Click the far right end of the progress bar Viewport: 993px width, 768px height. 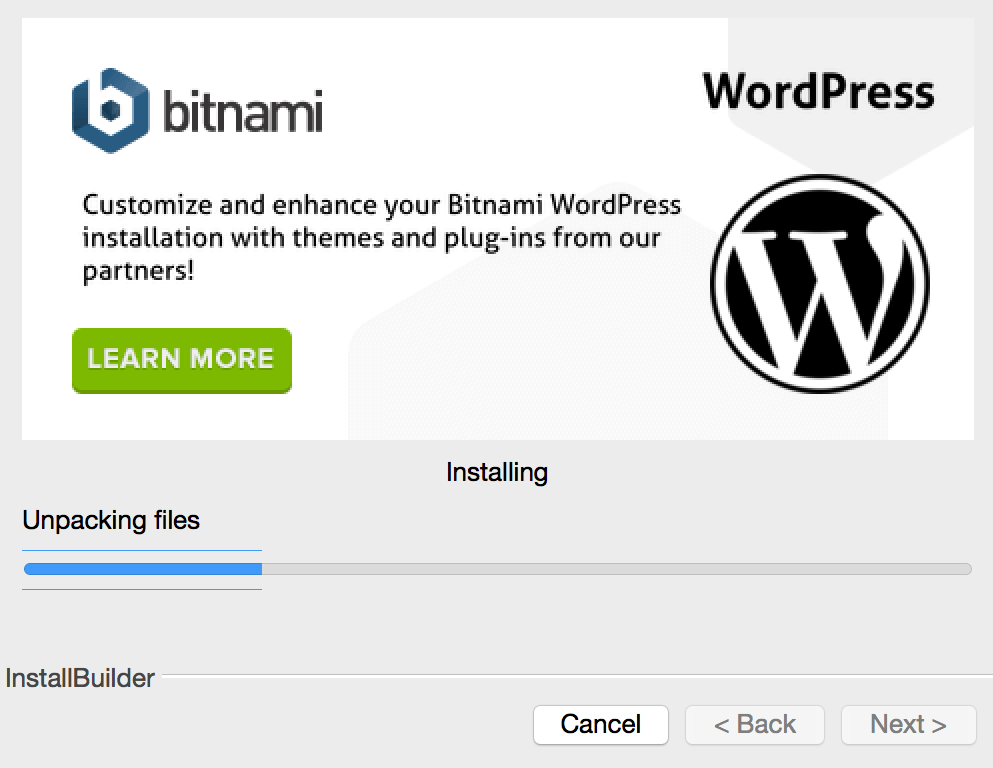pyautogui.click(x=967, y=569)
